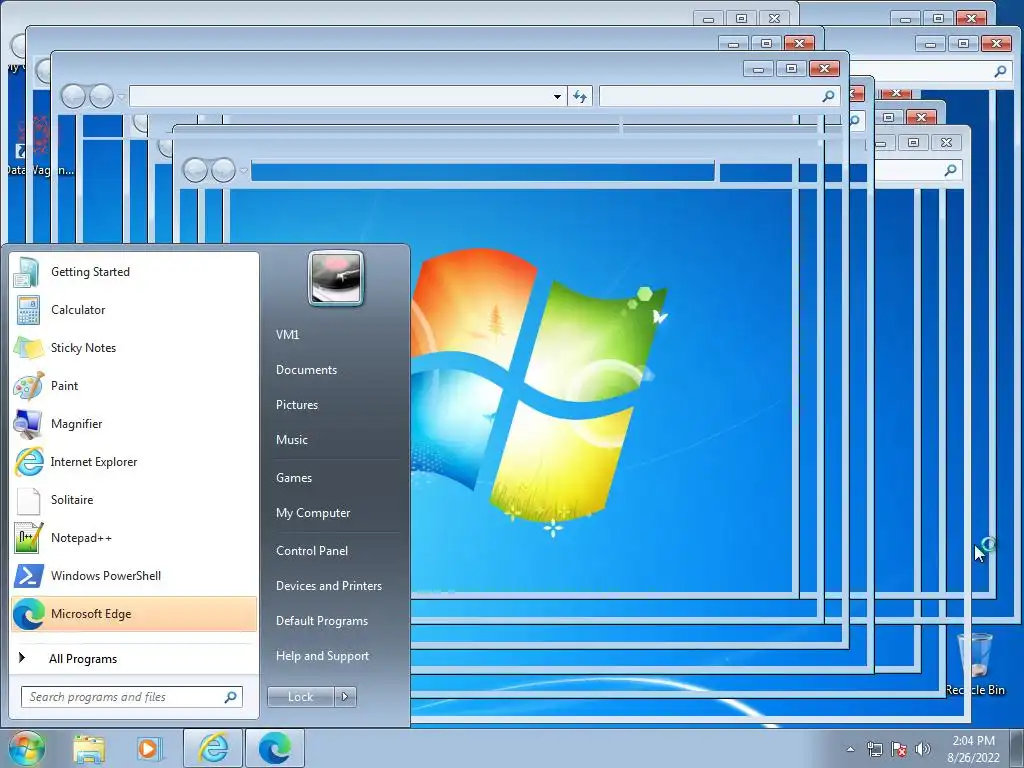Open the VM1 user folder
This screenshot has width=1024, height=768.
pos(287,334)
